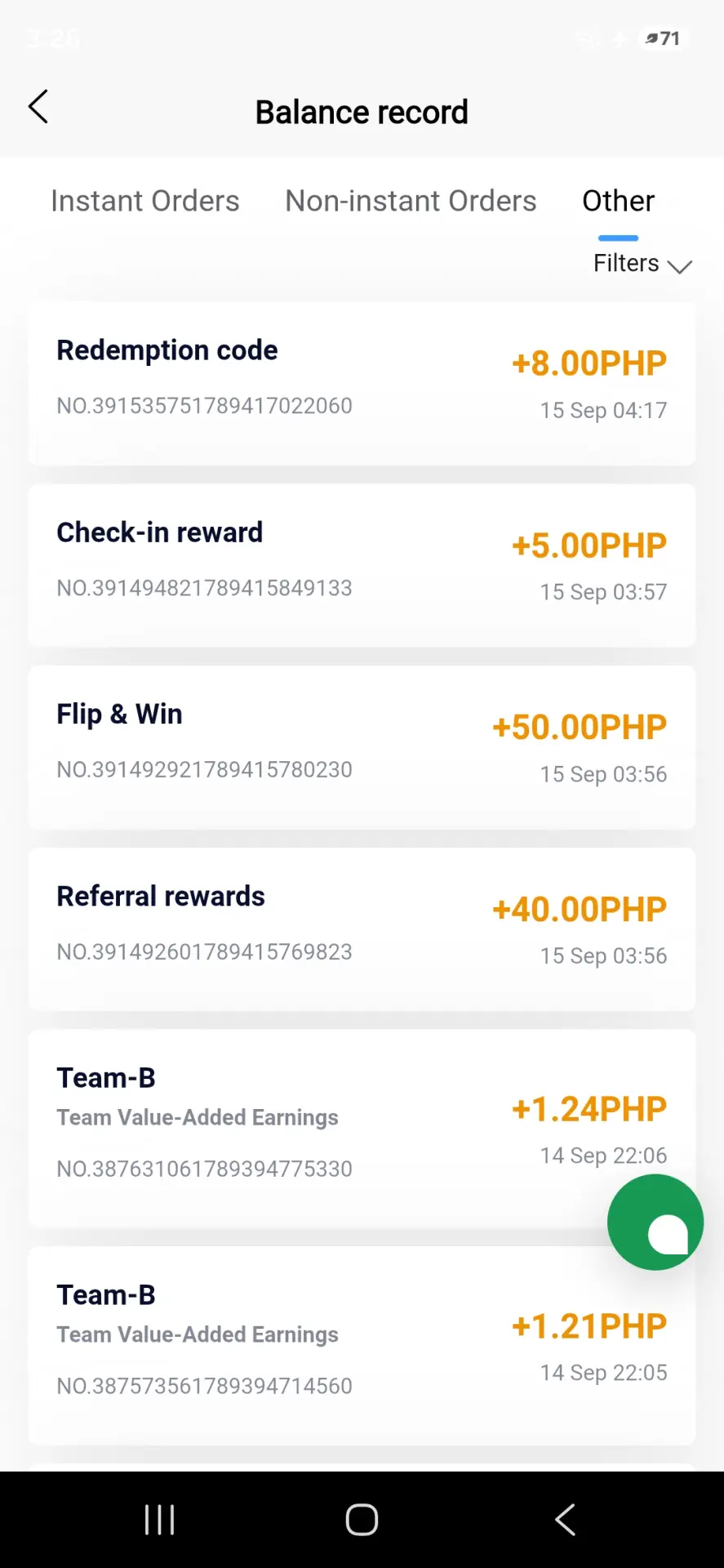The height and width of the screenshot is (1568, 724).
Task: Open the Check-in reward record
Action: [362, 566]
